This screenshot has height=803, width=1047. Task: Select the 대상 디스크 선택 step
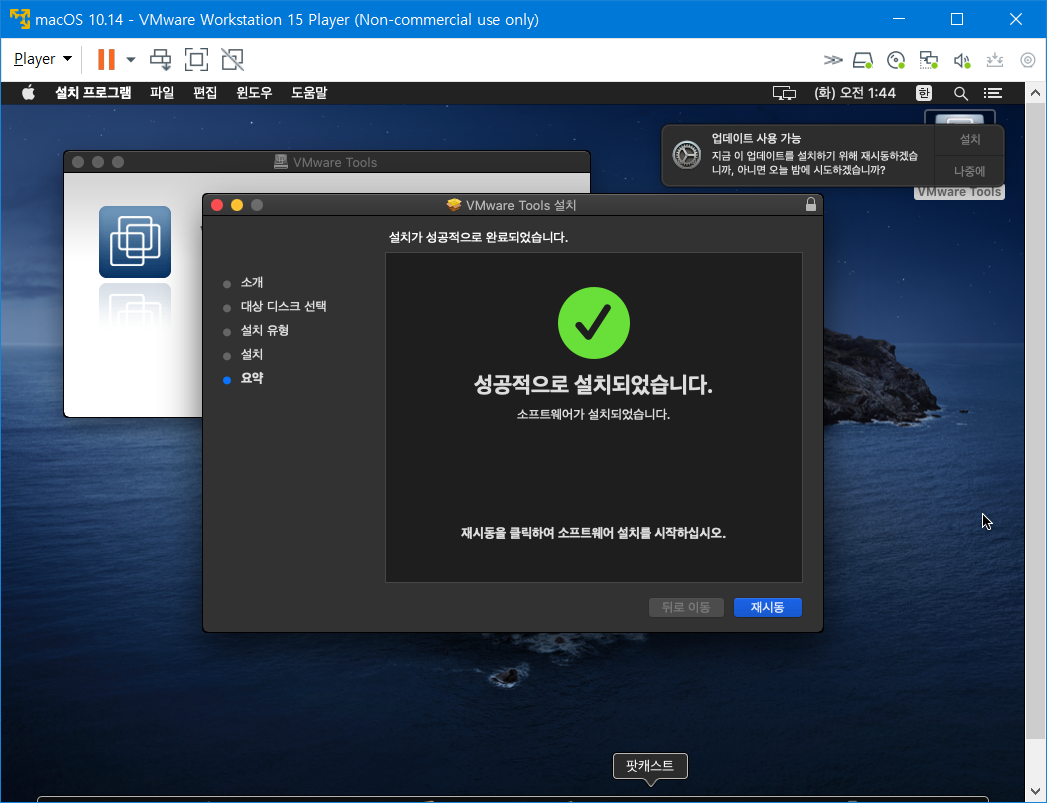pos(283,306)
